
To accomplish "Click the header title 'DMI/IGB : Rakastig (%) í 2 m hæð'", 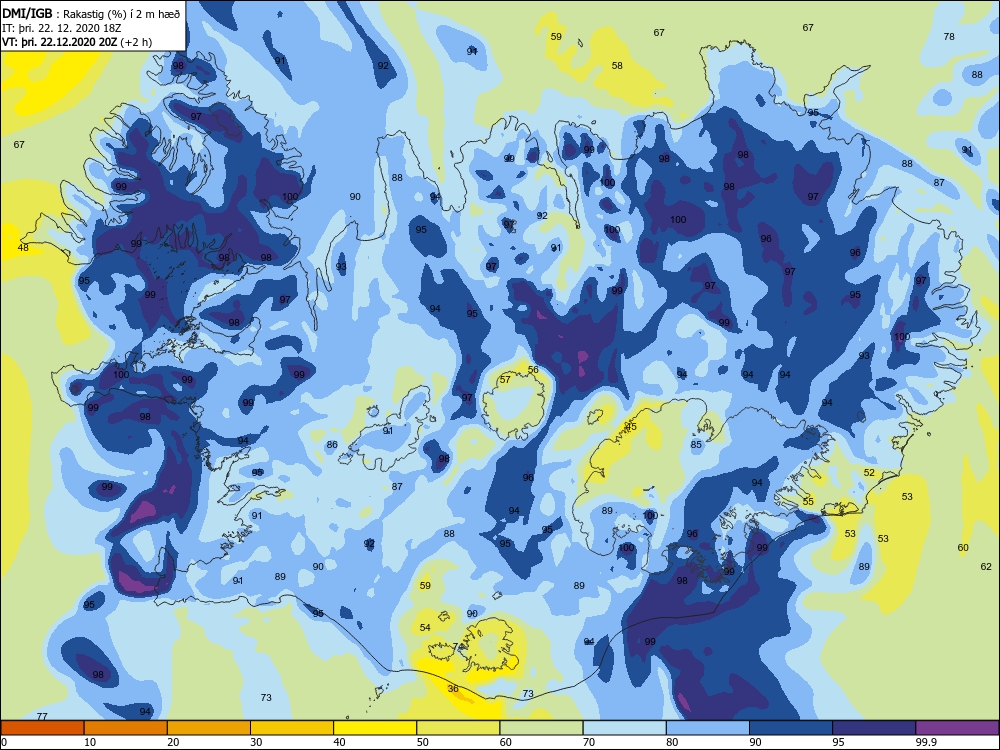I will 91,14.
